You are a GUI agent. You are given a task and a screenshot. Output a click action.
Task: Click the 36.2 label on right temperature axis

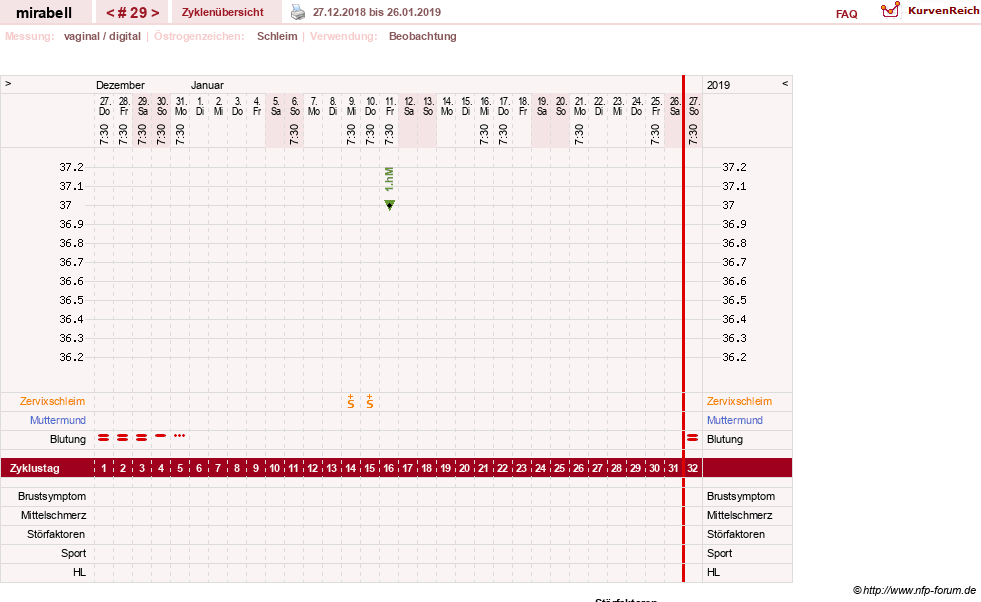point(734,357)
